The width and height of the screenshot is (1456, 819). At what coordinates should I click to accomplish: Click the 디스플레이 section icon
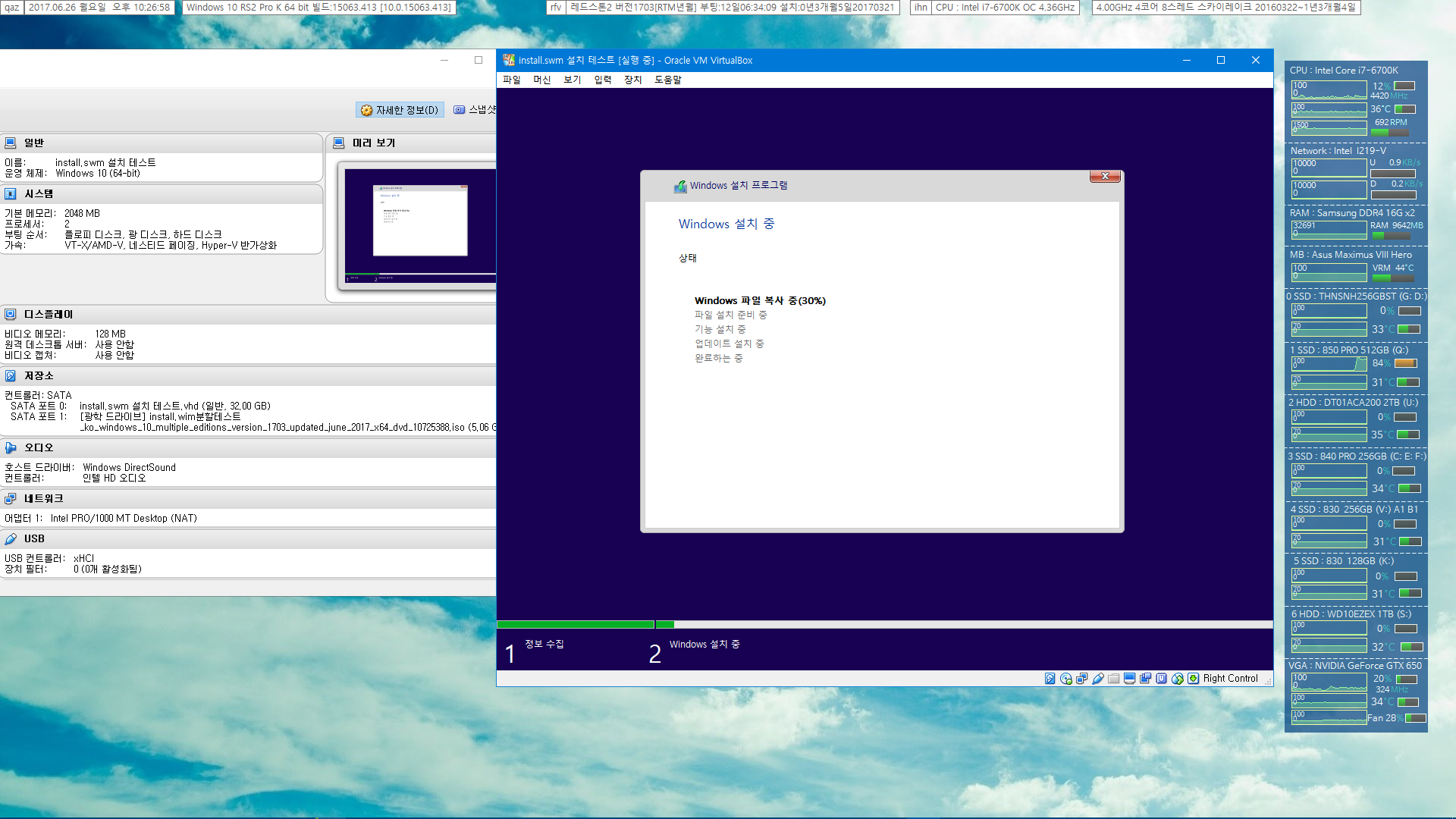click(11, 314)
